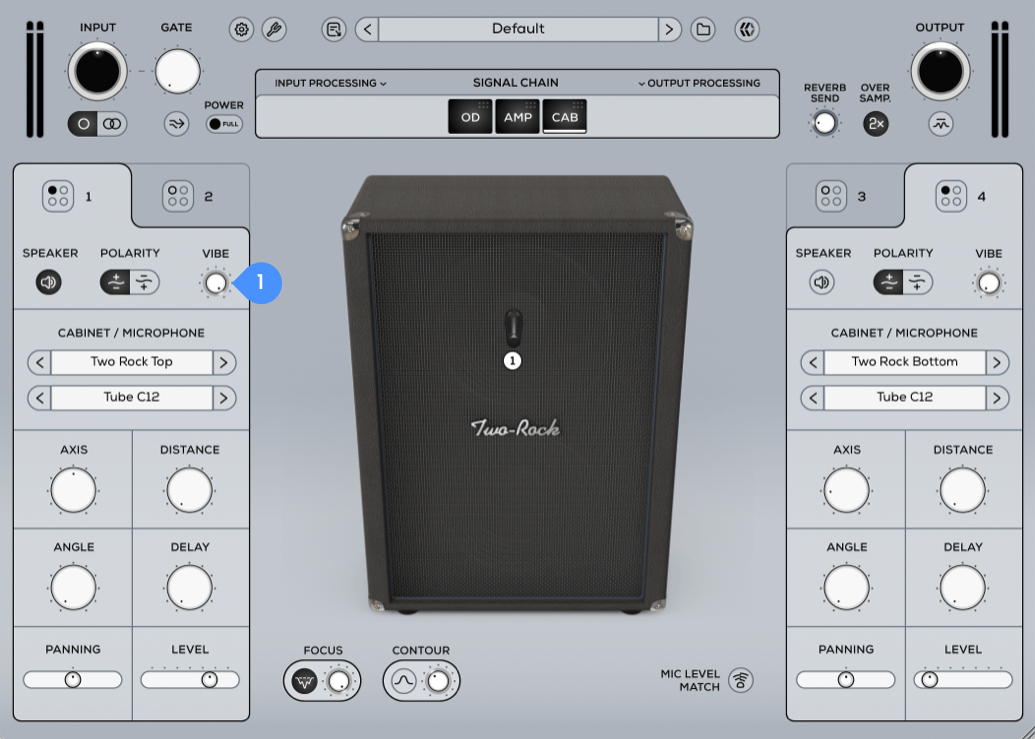Switch to mic tab 2
Viewport: 1035px width, 739px height.
pos(191,196)
